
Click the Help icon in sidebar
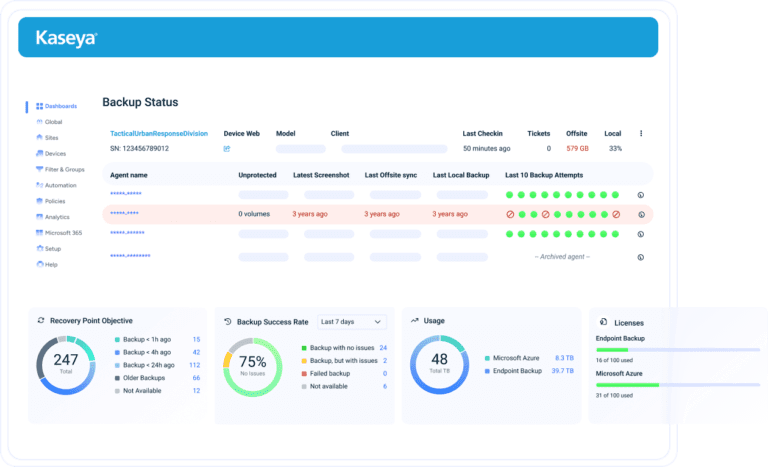(x=40, y=264)
